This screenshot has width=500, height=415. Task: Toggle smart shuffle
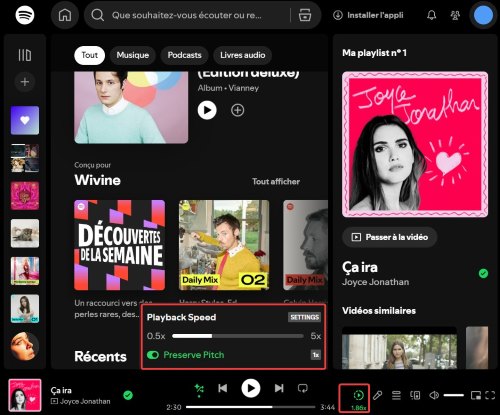pos(199,390)
